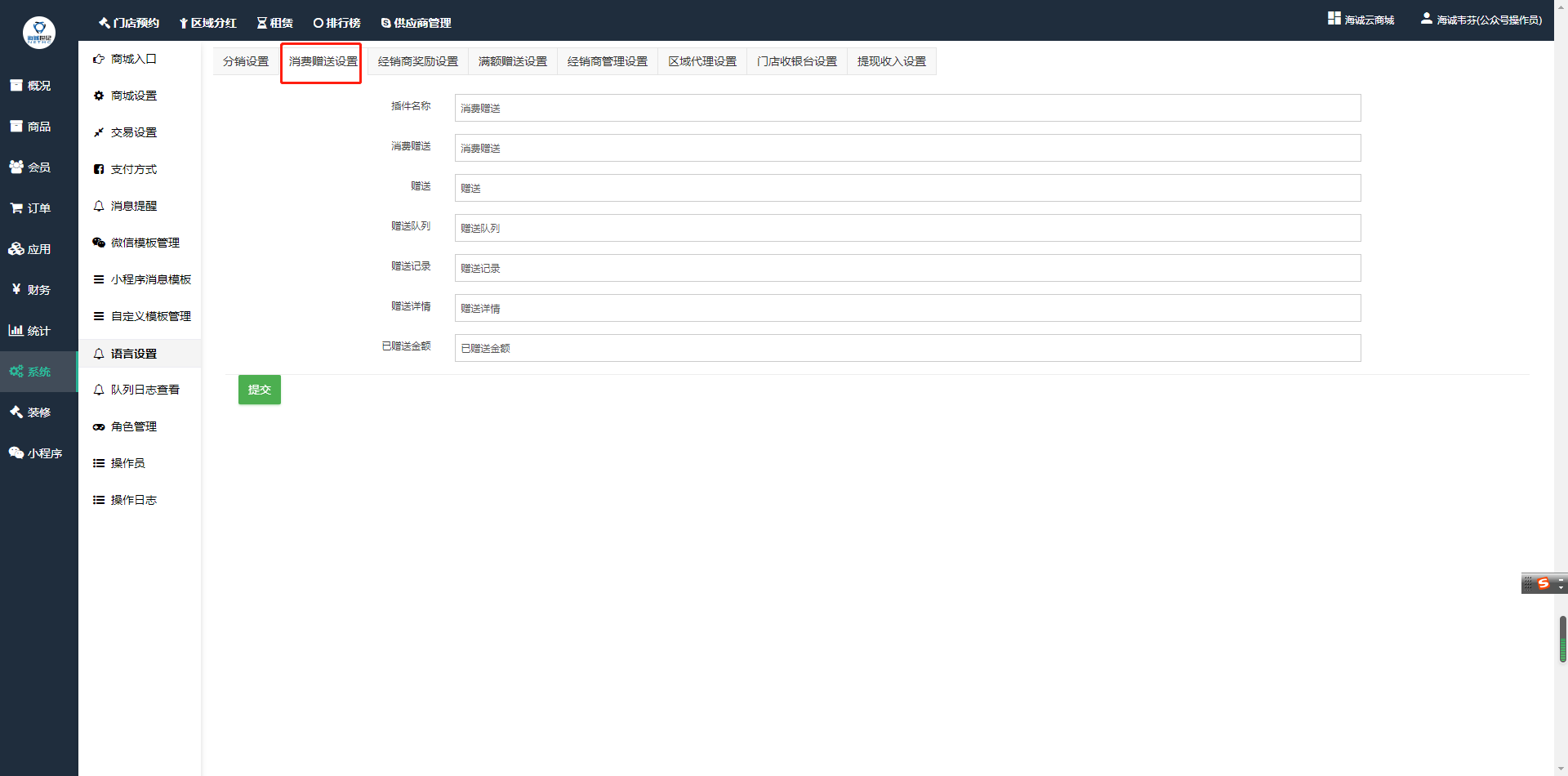This screenshot has height=776, width=1568.
Task: Open 门店预约 in the top navigation
Action: click(x=129, y=23)
